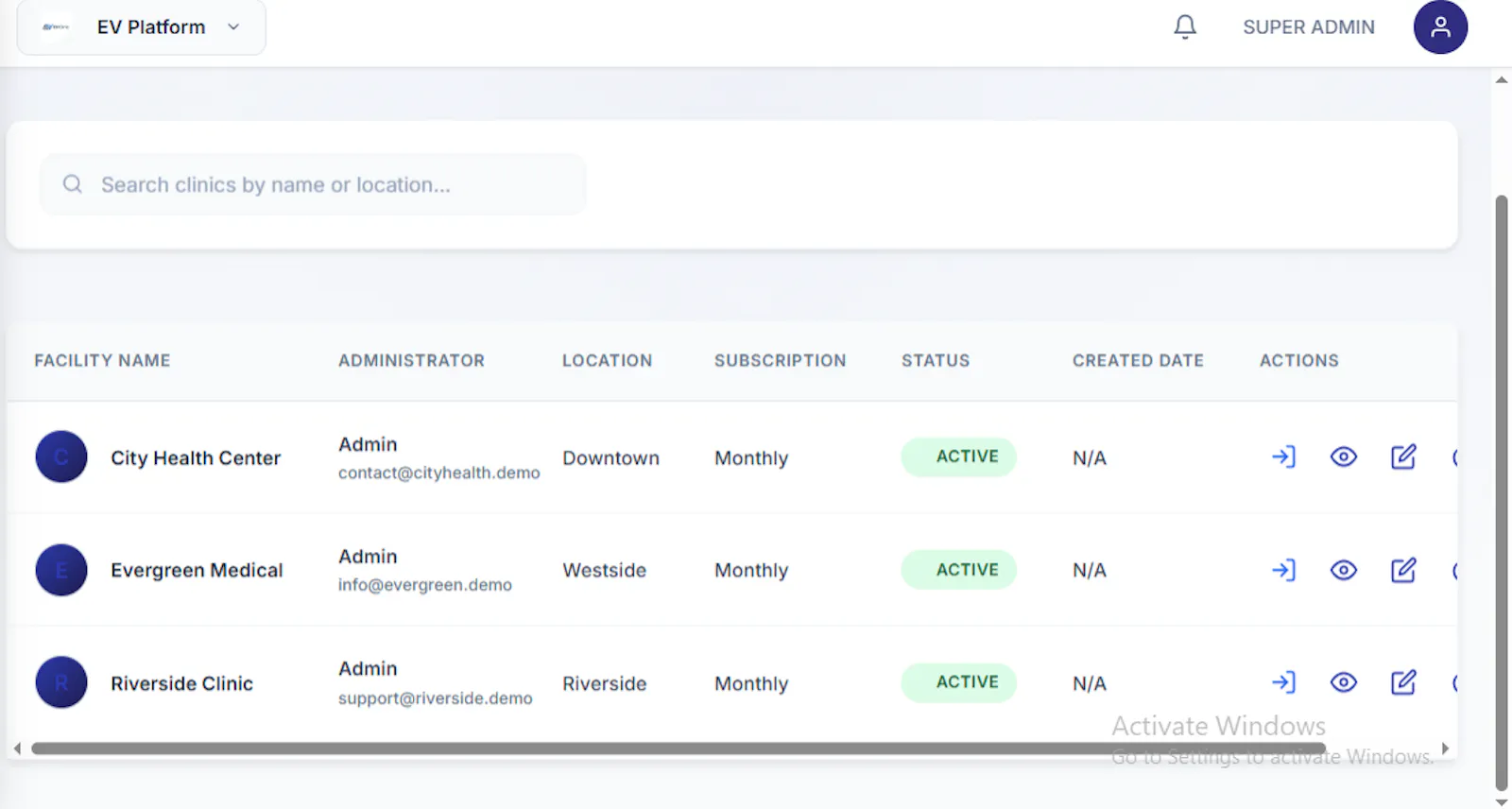
Task: Click Monthly subscription for City Health Center
Action: pyautogui.click(x=751, y=458)
